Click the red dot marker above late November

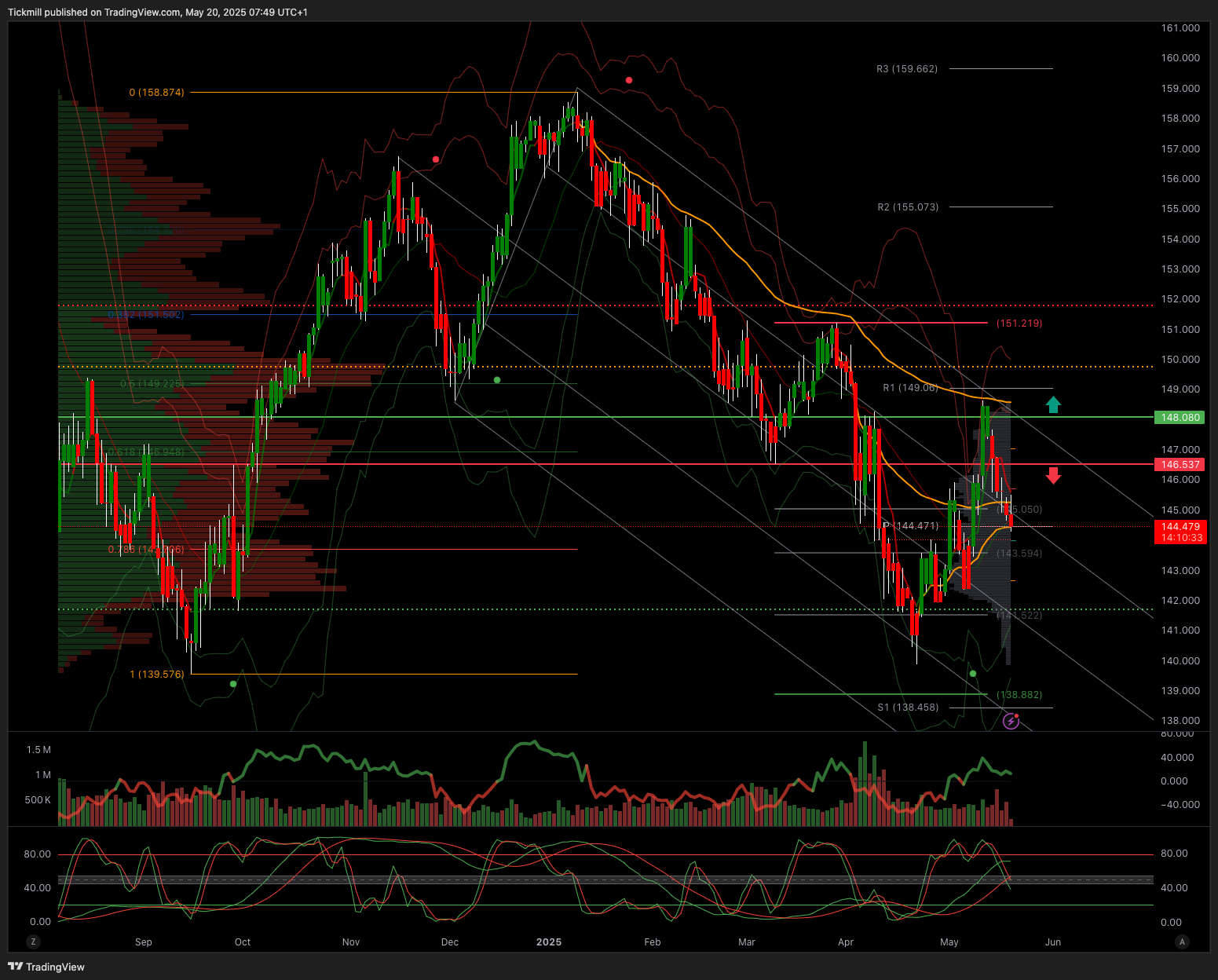click(x=436, y=159)
